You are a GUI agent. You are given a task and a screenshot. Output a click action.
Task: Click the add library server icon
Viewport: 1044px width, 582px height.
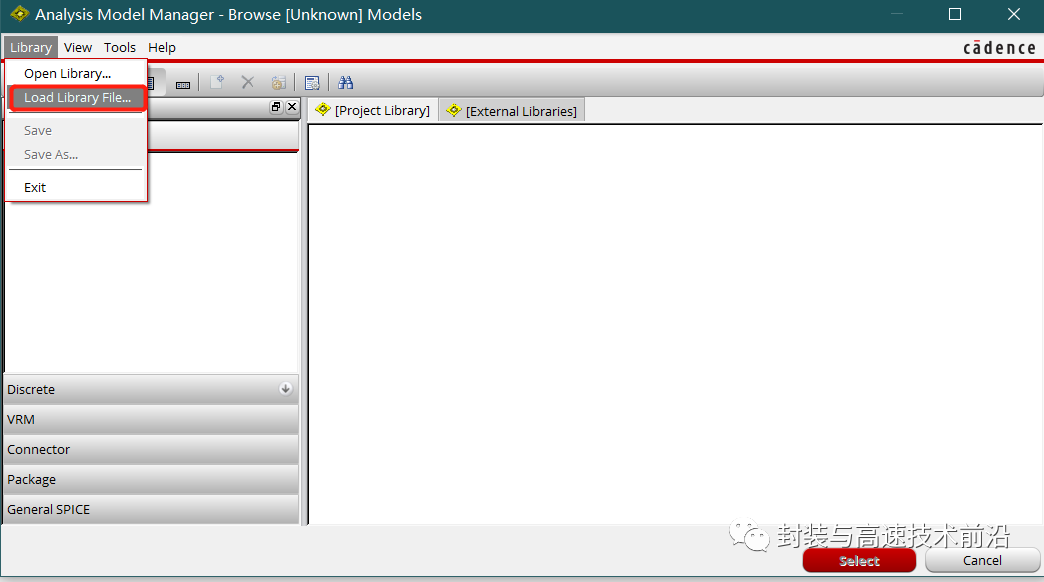(x=279, y=83)
